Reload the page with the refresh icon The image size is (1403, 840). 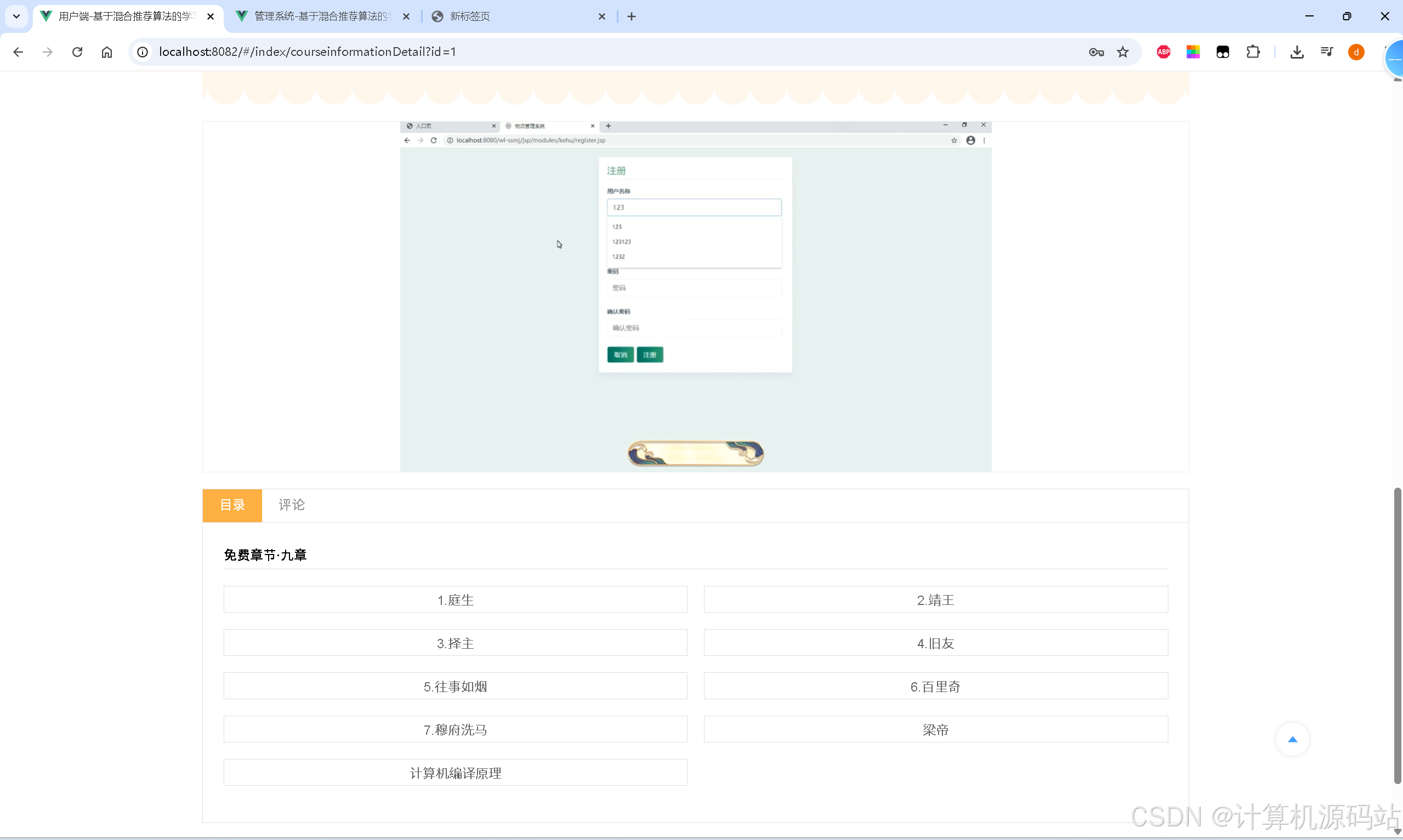[x=77, y=52]
